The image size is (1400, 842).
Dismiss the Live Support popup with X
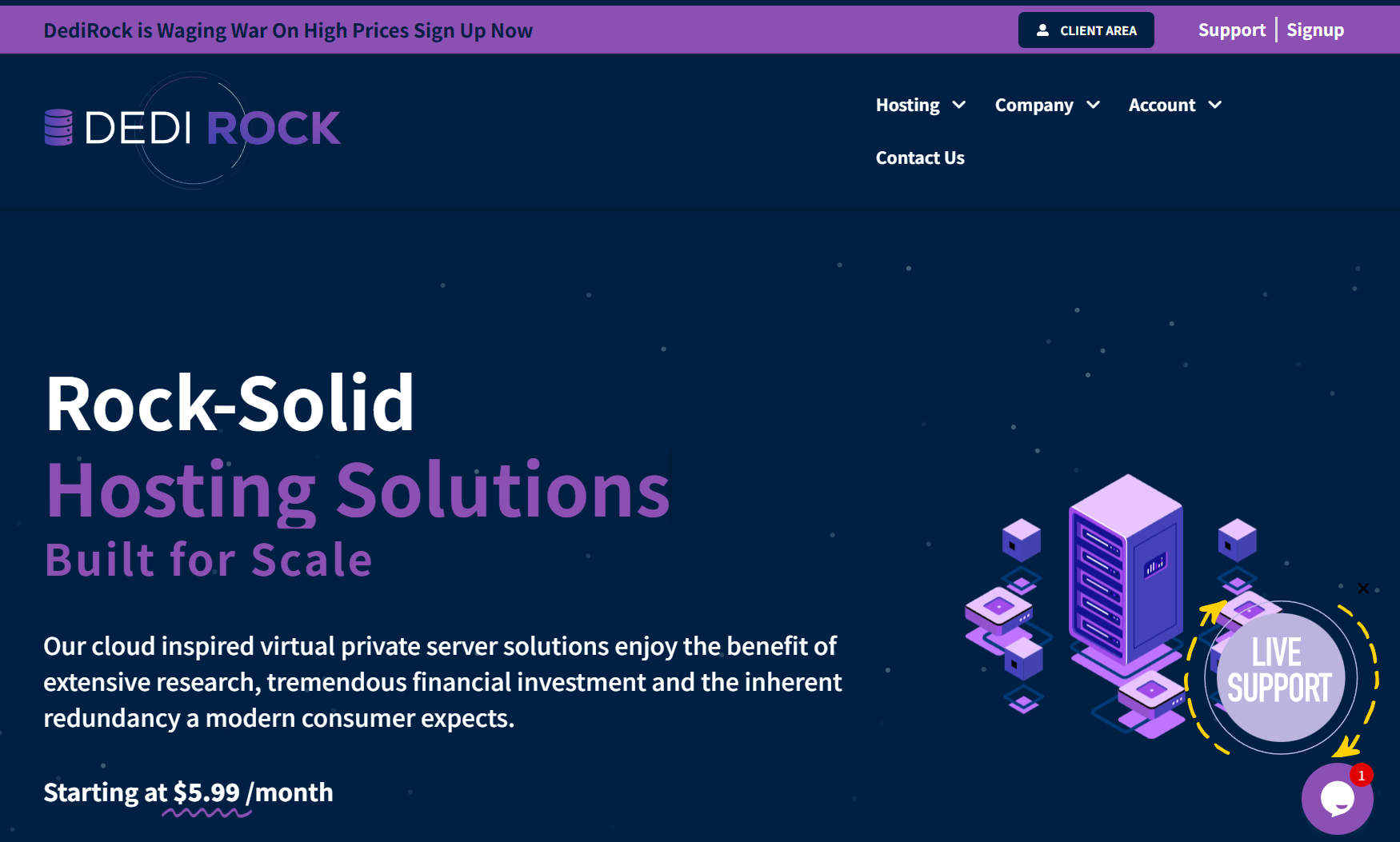pos(1363,589)
